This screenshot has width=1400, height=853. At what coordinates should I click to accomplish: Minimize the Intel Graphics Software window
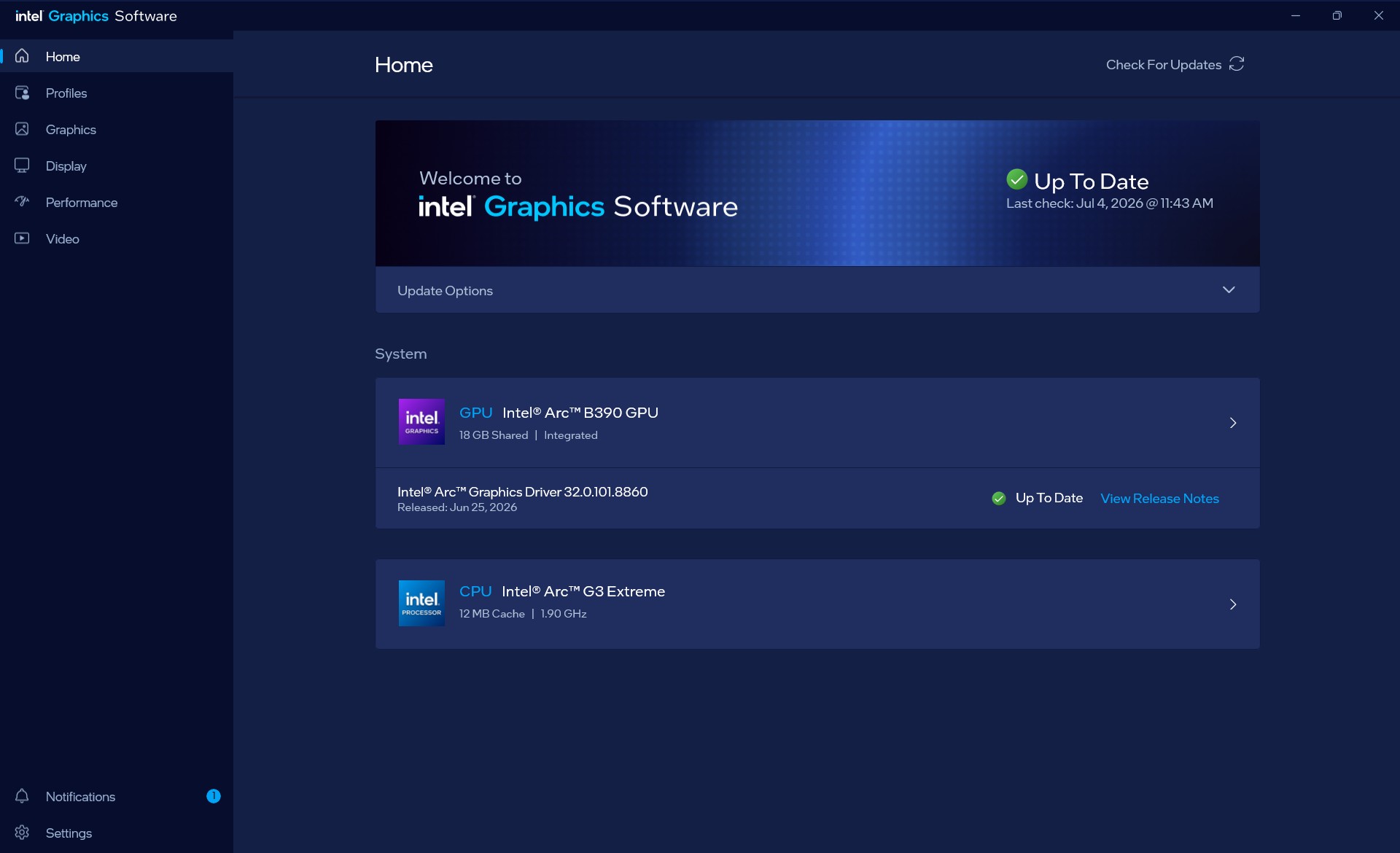point(1296,15)
